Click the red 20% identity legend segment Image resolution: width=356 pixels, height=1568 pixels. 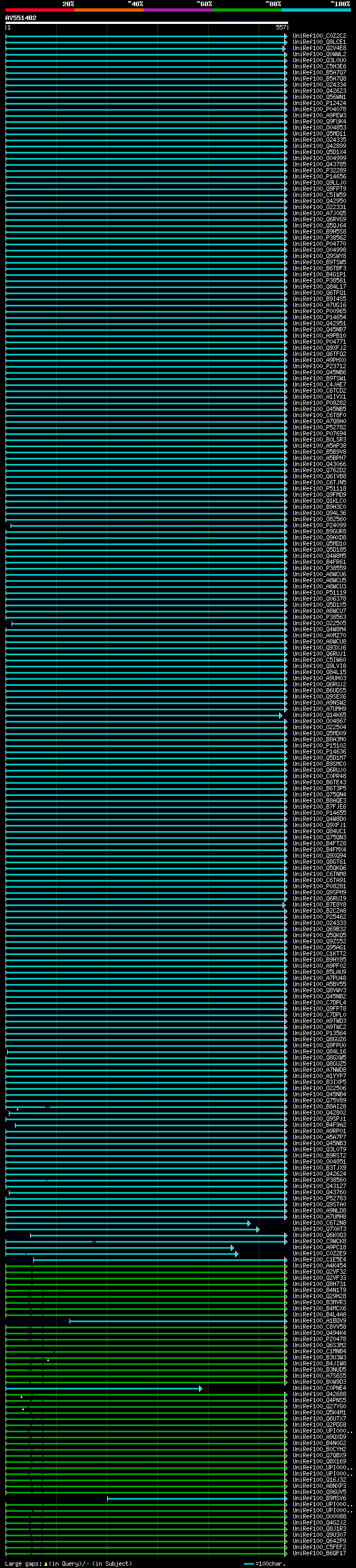point(39,10)
